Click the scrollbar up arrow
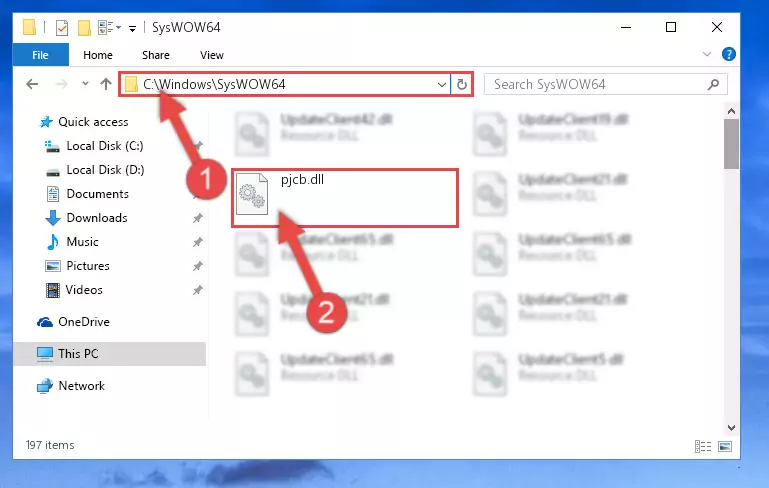Screen dimensions: 769x488 [731, 111]
